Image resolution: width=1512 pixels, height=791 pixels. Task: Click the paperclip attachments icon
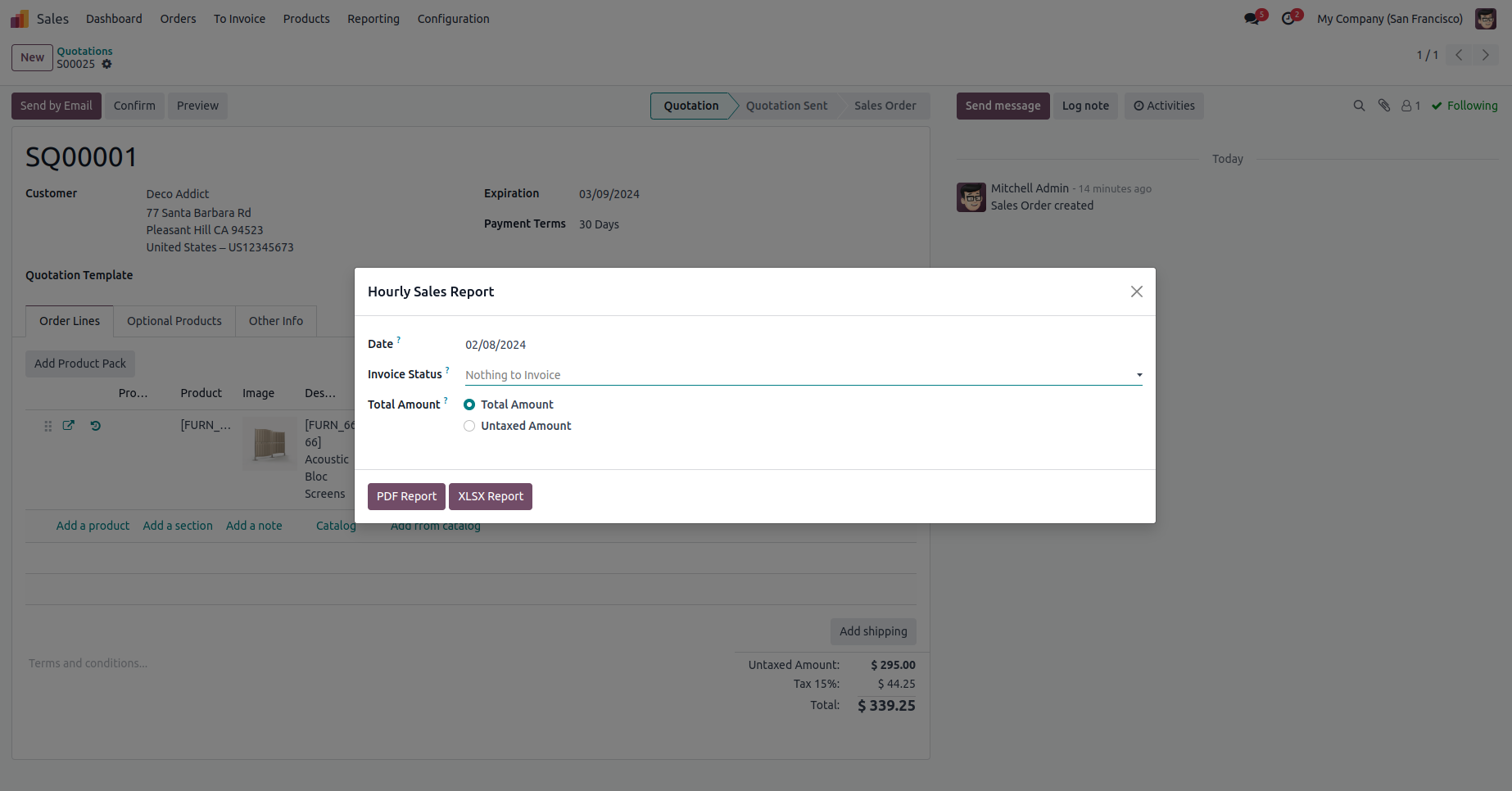pos(1384,106)
